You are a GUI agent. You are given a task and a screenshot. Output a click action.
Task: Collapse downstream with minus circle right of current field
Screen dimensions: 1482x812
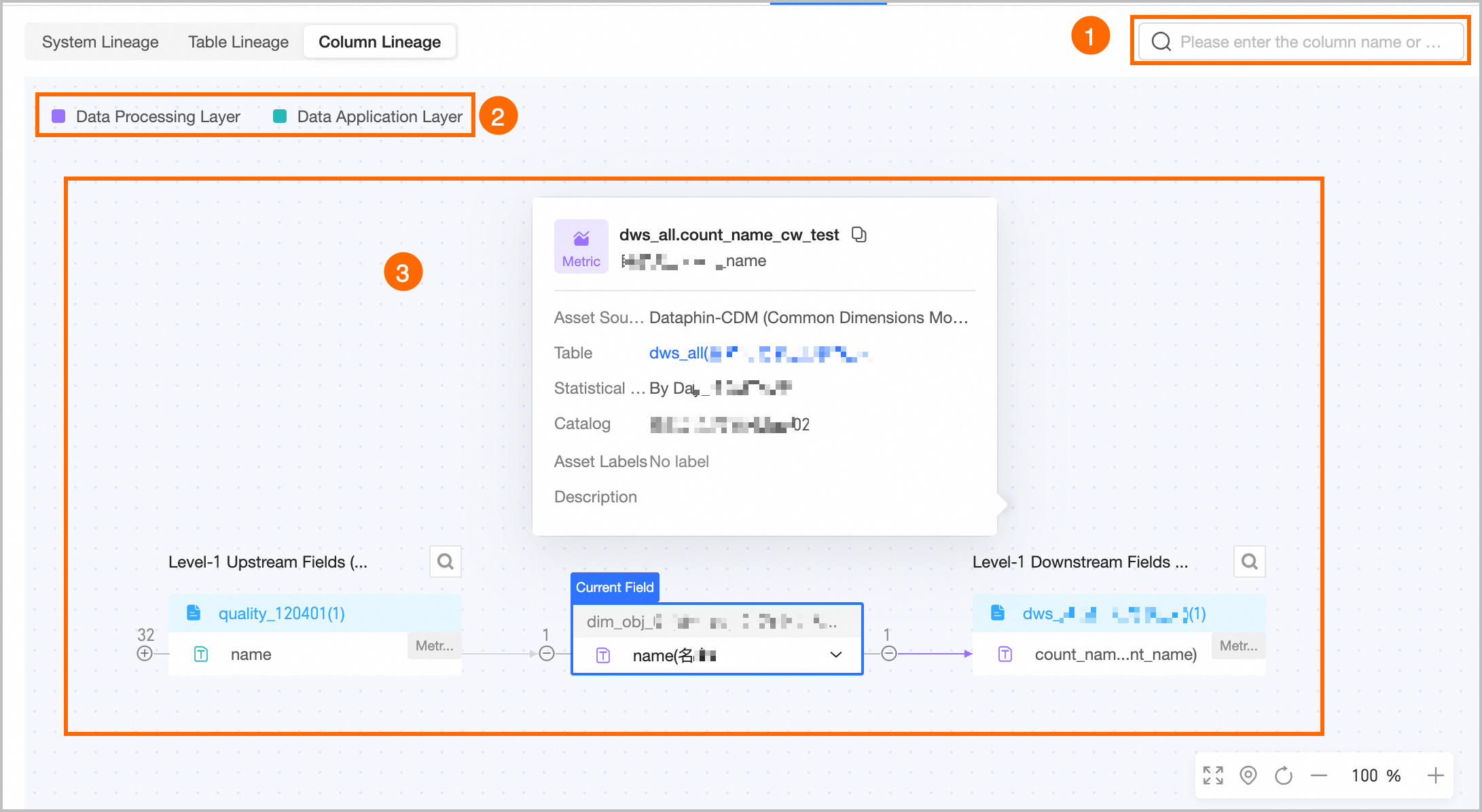point(889,654)
